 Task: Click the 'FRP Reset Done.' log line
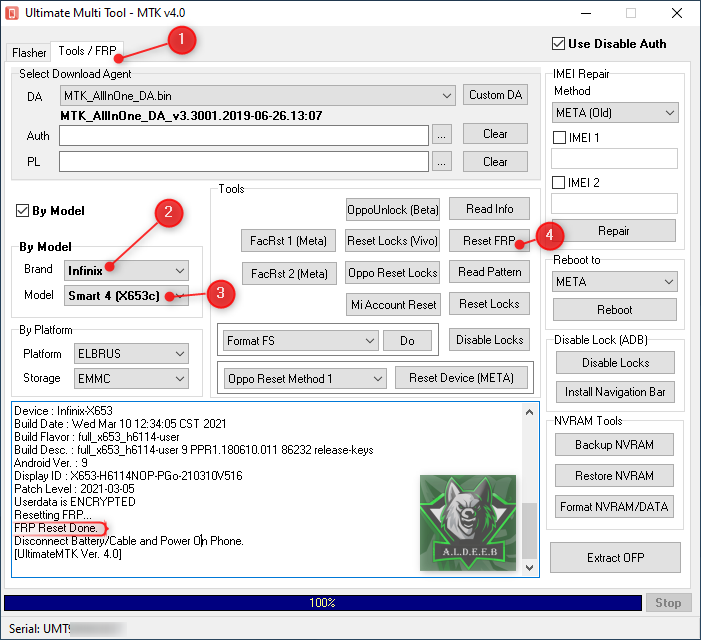(56, 528)
